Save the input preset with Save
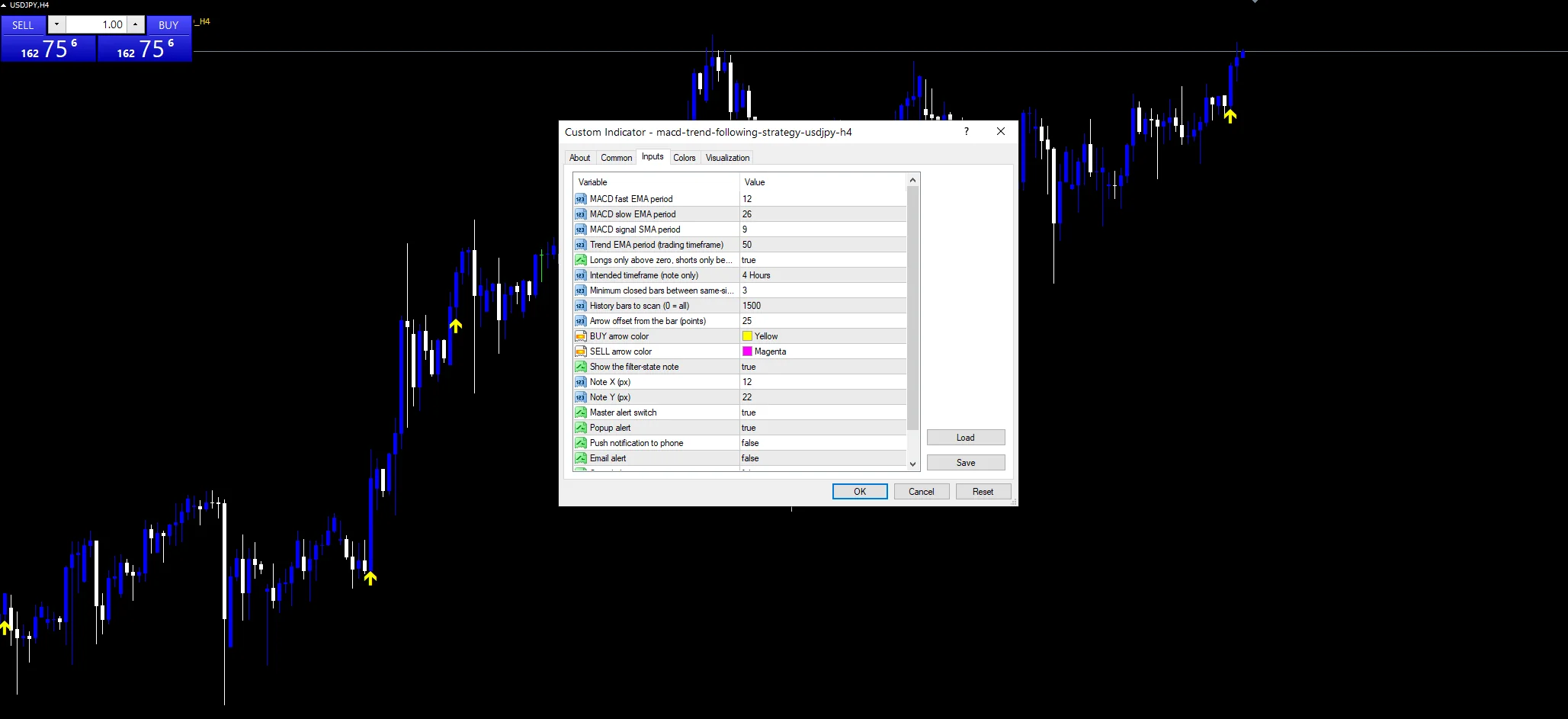 tap(966, 463)
